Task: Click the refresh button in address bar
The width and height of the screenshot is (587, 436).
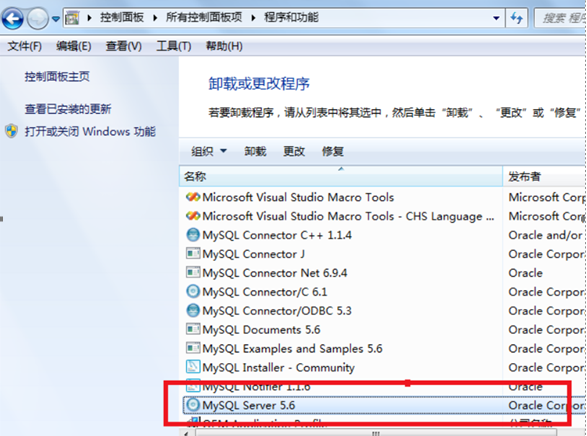Action: pyautogui.click(x=517, y=18)
